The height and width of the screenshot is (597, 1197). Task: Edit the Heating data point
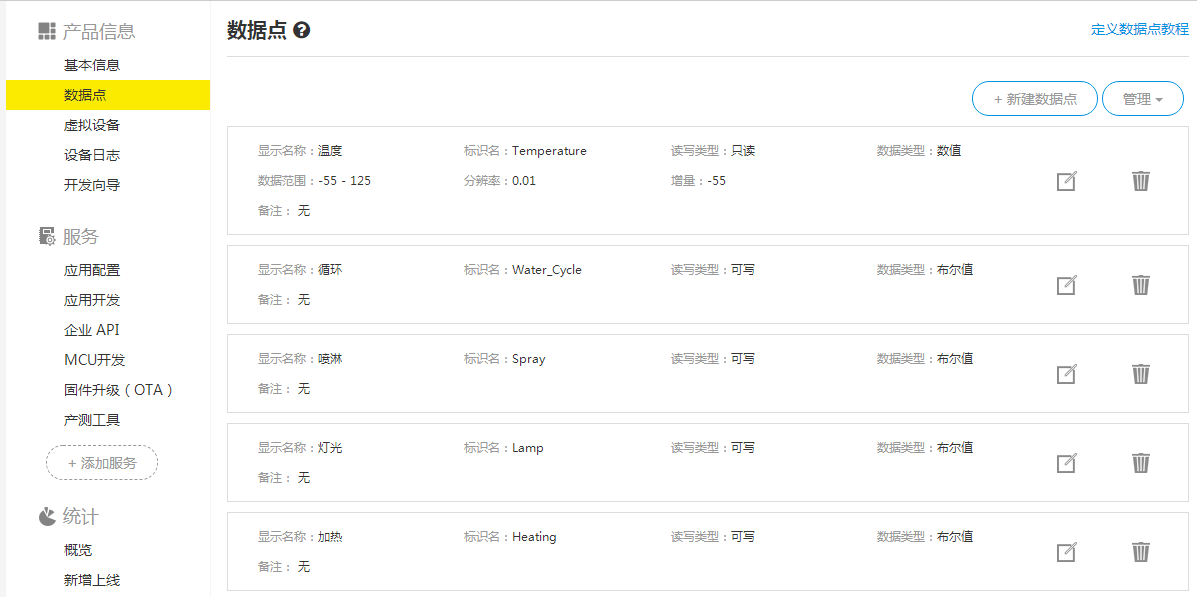point(1066,552)
